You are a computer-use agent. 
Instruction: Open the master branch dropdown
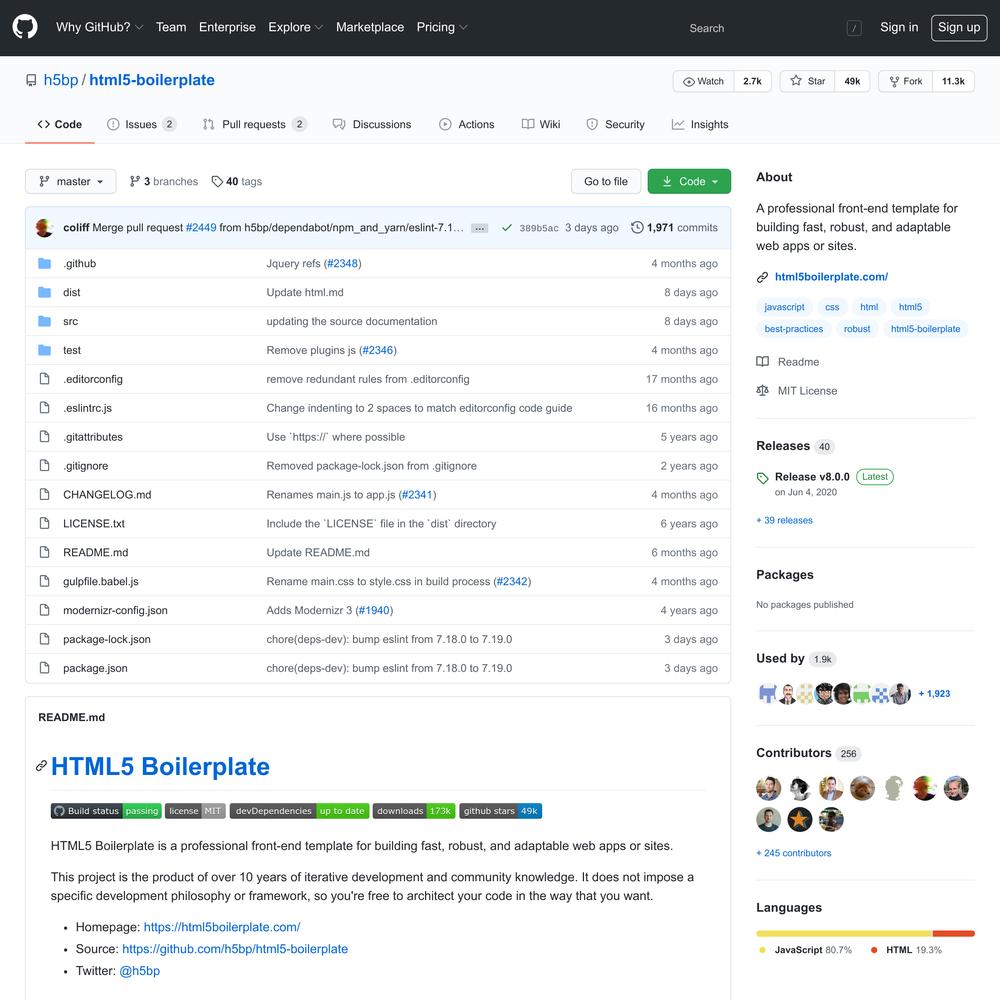(x=71, y=181)
